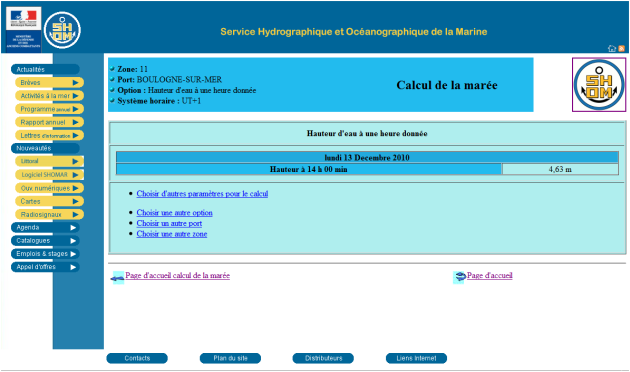The height and width of the screenshot is (372, 630).
Task: Click the return arrow icon near Page d'accueil
Action: click(x=460, y=277)
